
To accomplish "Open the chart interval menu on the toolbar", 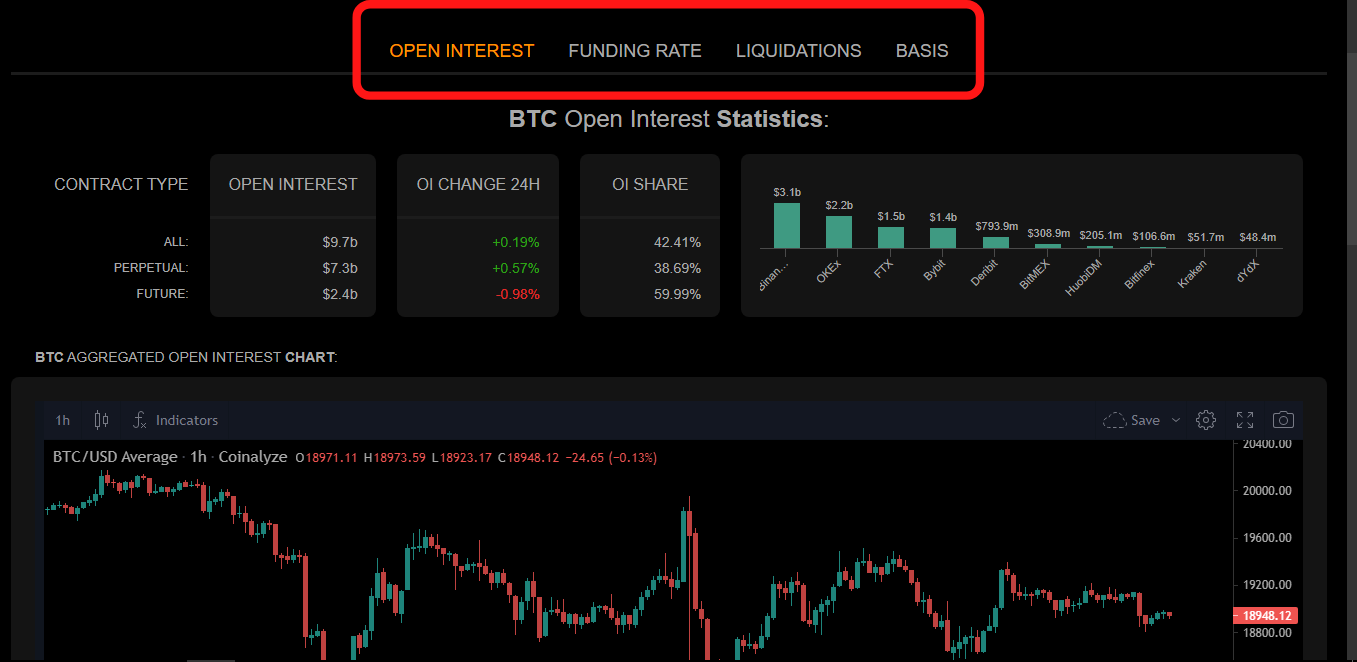I will pyautogui.click(x=62, y=420).
